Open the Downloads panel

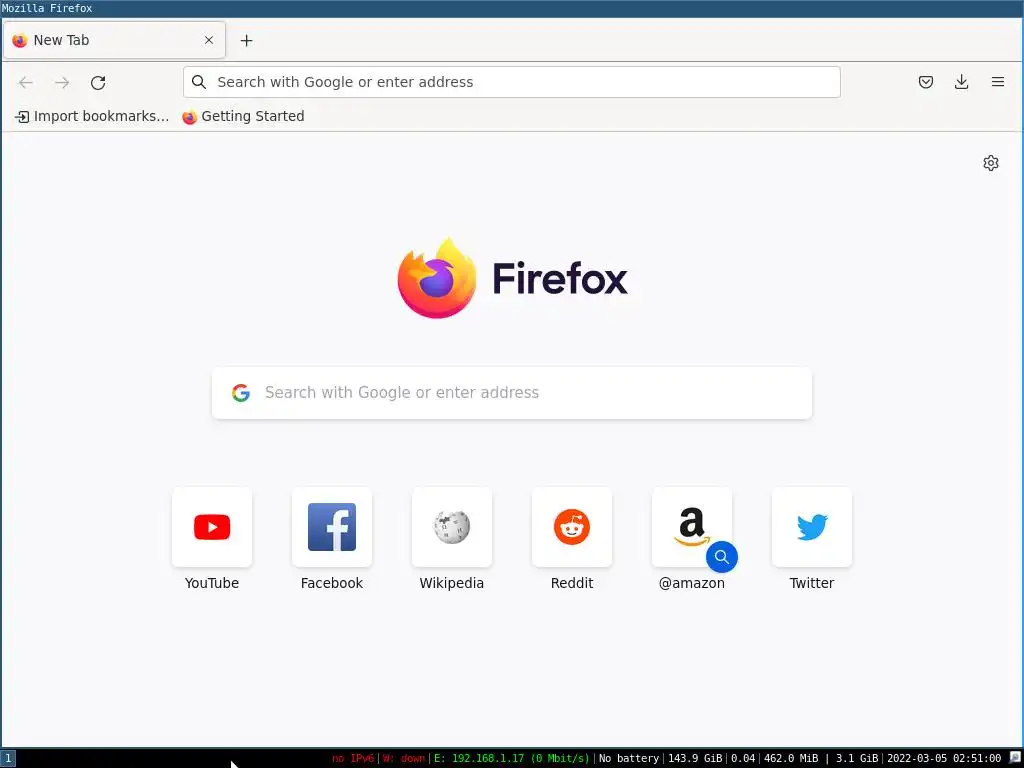pos(961,82)
